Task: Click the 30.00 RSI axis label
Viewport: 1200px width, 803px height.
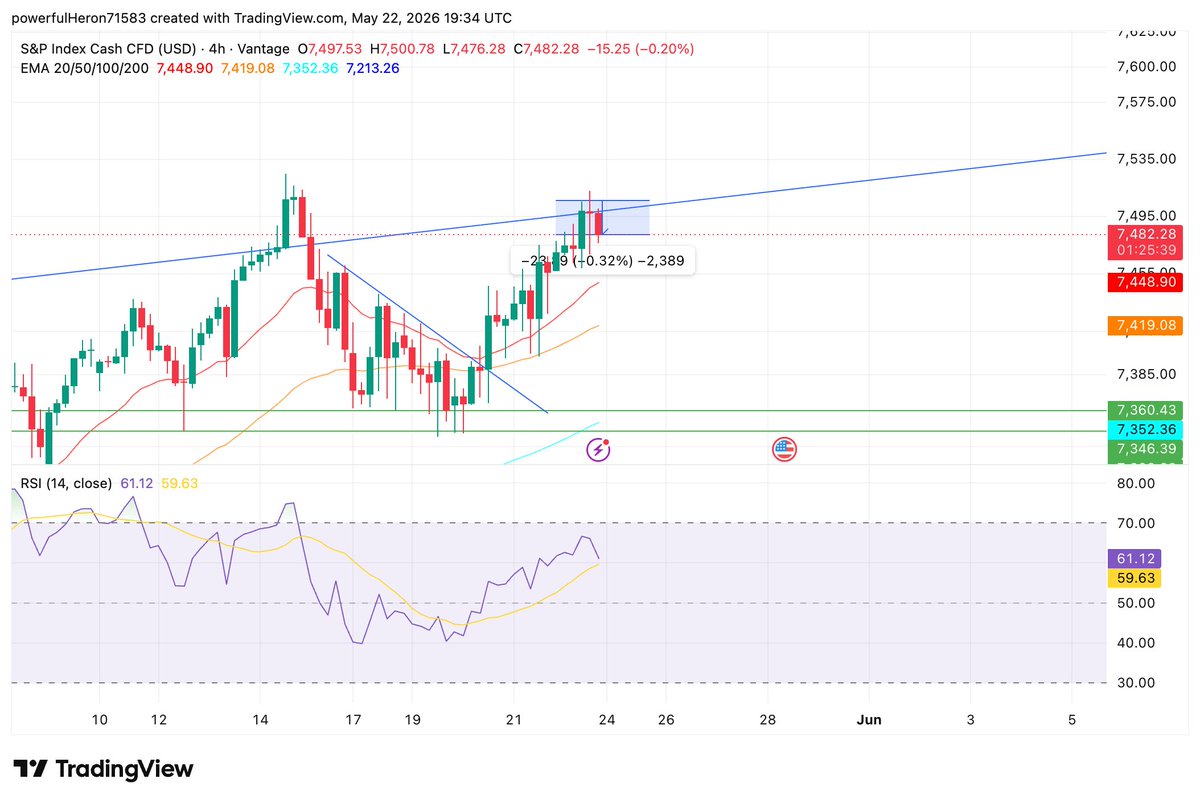Action: coord(1136,683)
